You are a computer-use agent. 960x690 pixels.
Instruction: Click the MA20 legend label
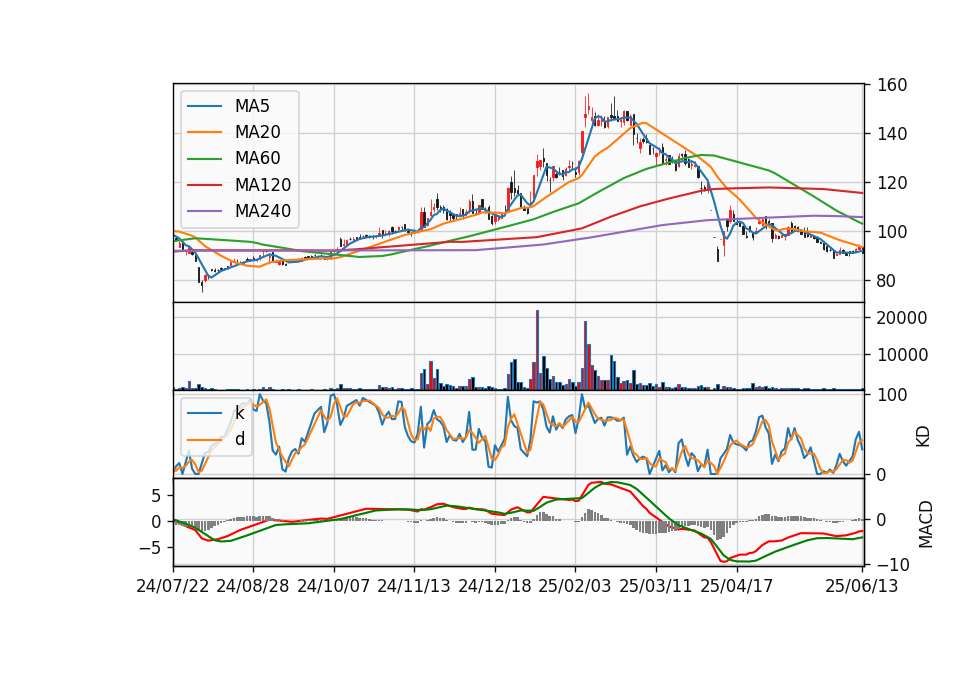257,132
